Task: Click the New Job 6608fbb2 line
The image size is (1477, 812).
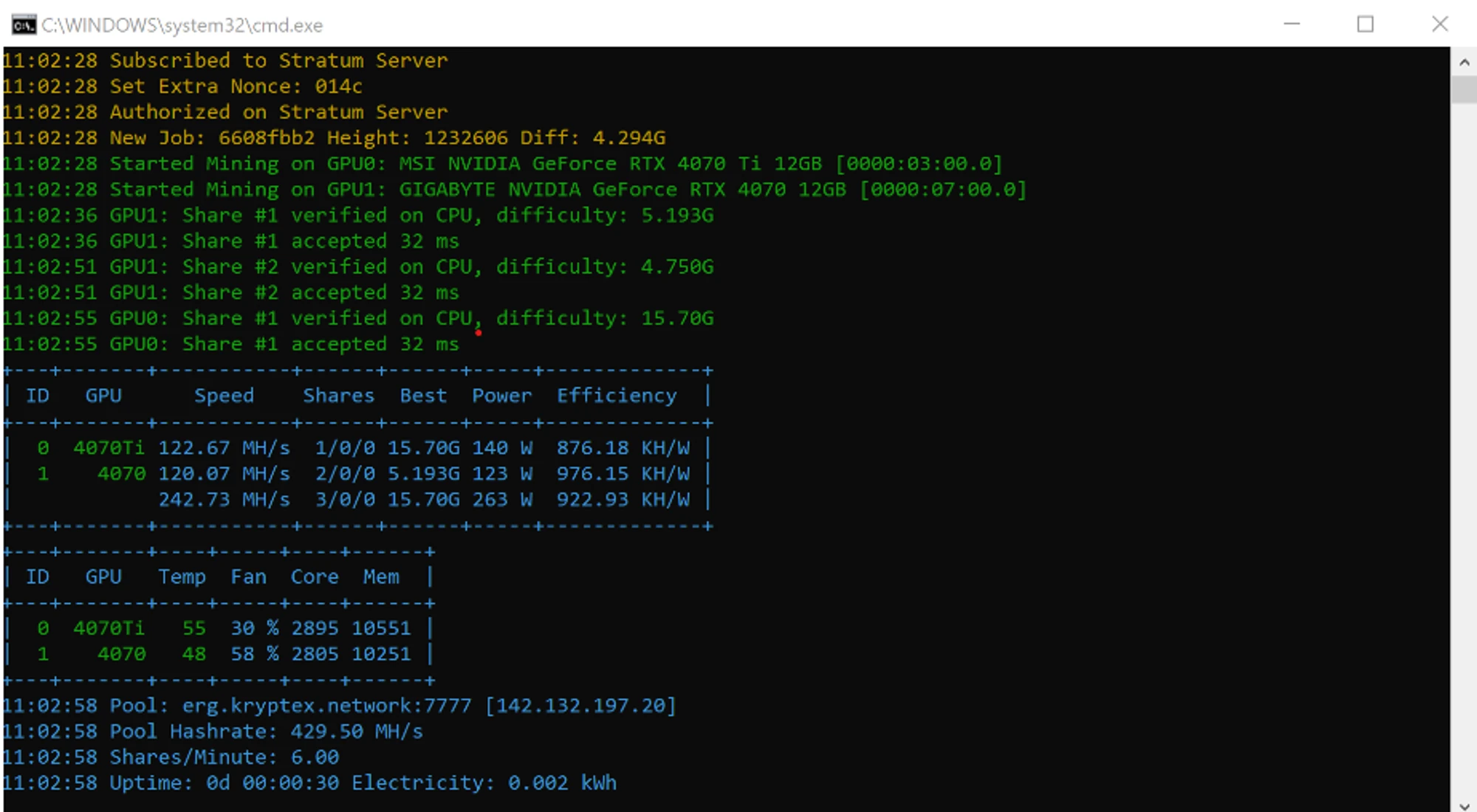Action: tap(334, 138)
